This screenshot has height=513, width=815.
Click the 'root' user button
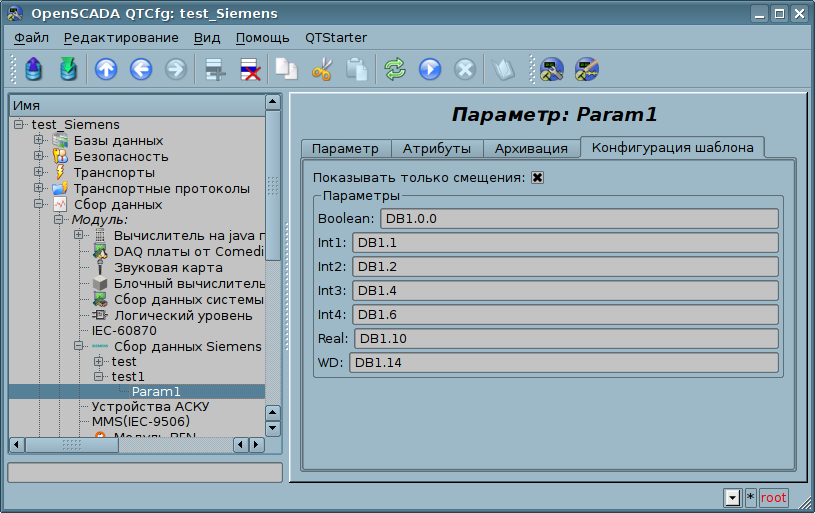pyautogui.click(x=773, y=497)
